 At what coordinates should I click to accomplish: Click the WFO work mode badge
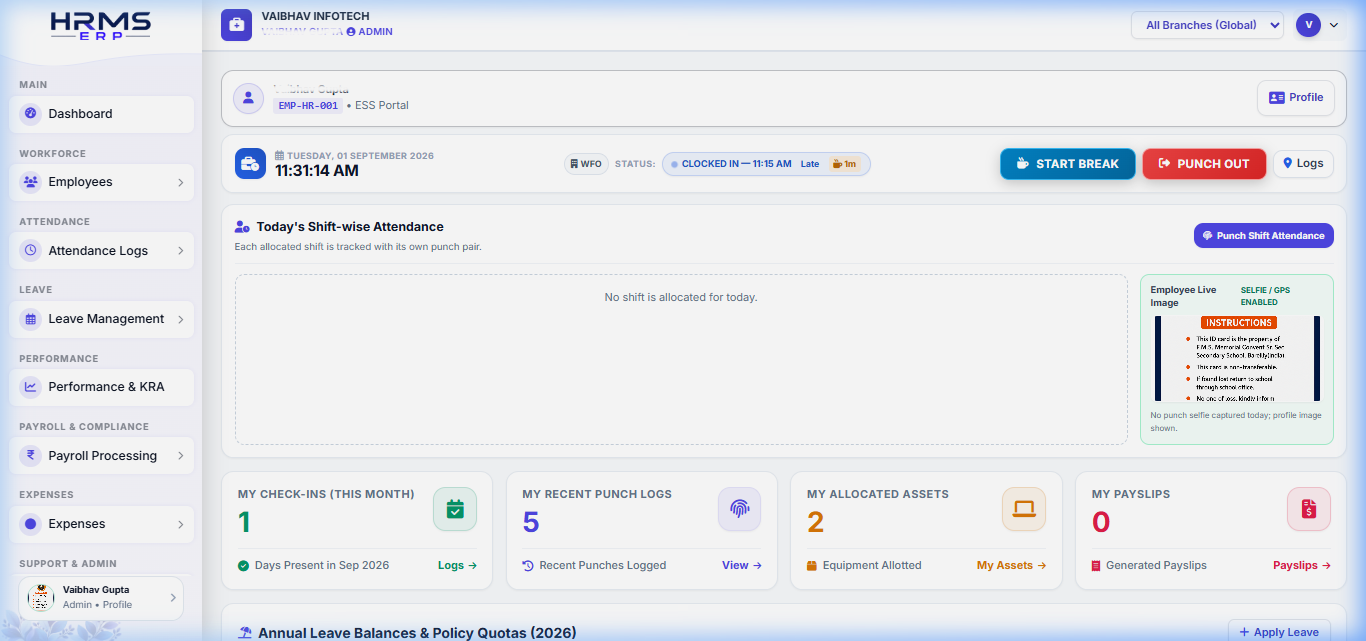coord(586,164)
